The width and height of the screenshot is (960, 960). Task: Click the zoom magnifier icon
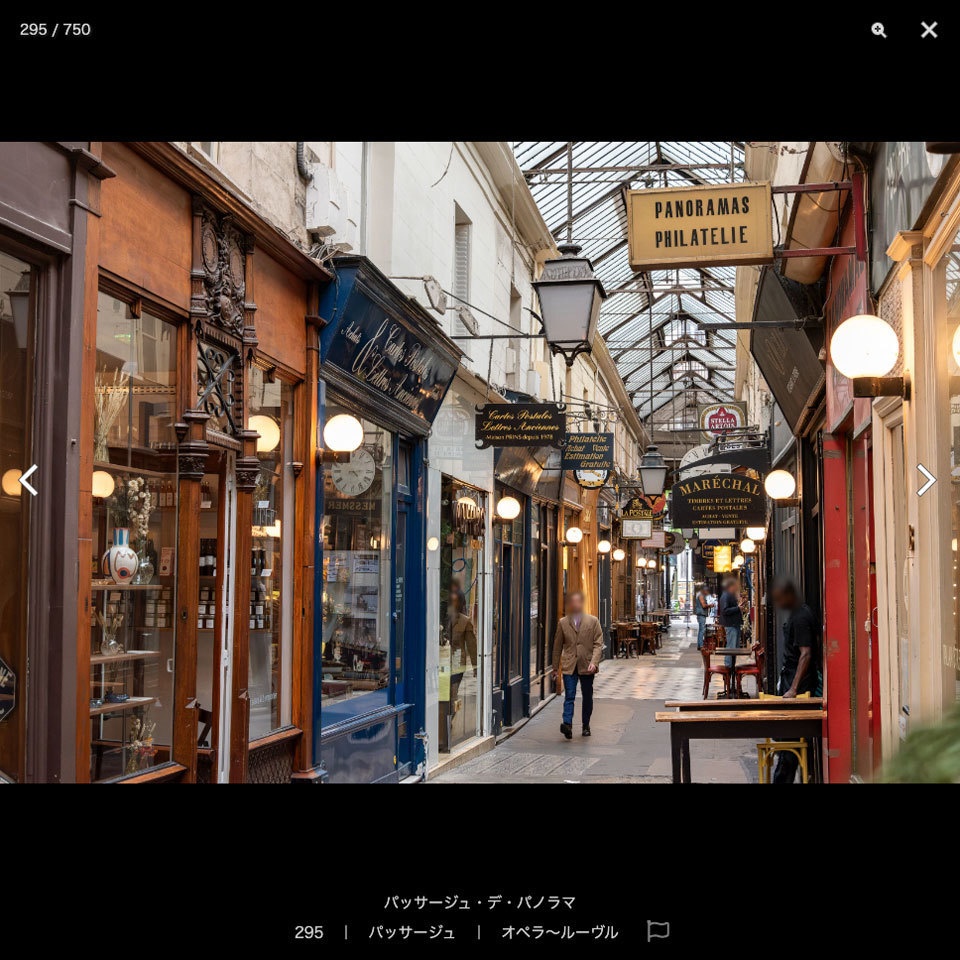point(879,30)
